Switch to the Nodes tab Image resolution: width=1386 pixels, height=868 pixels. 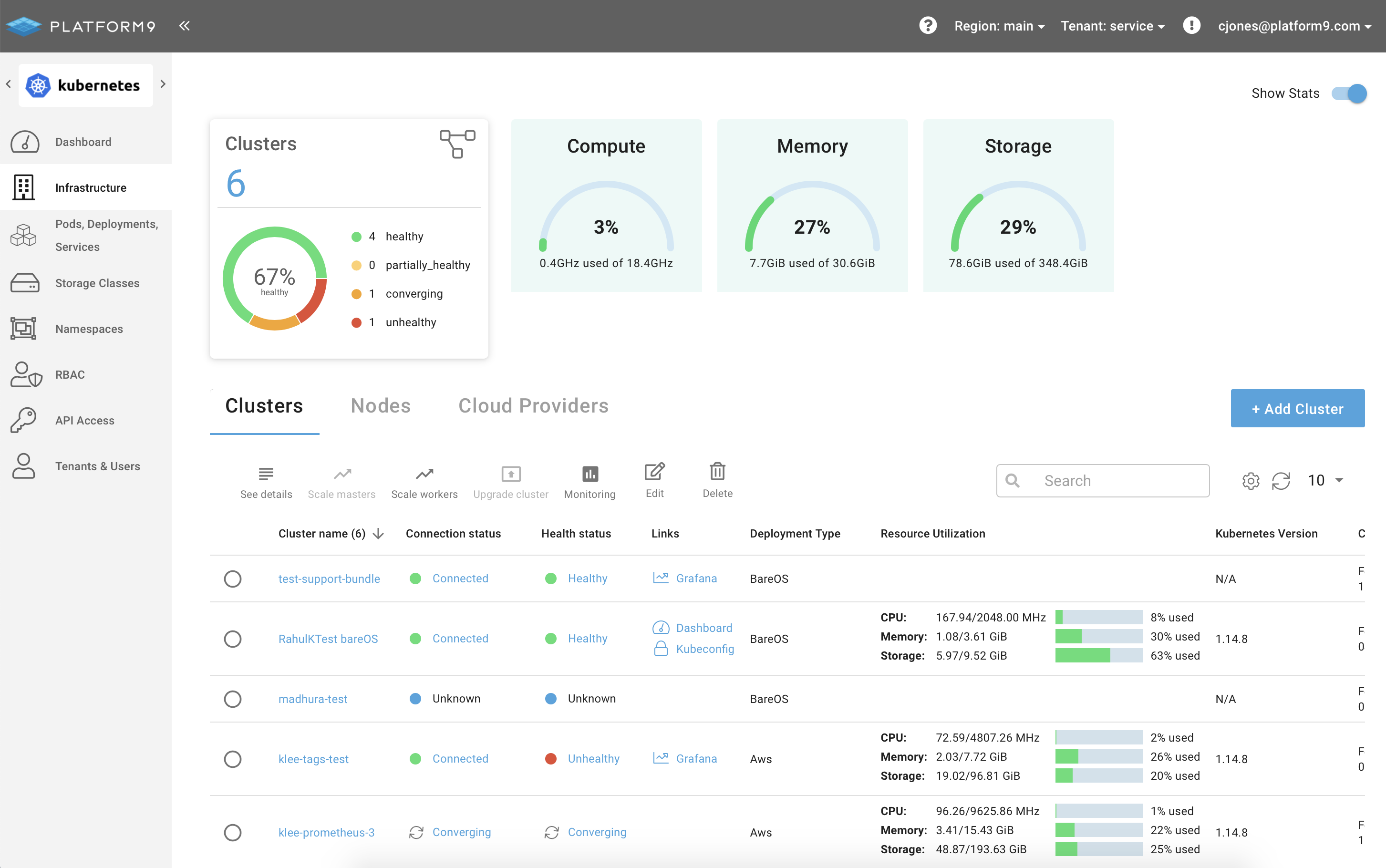pos(381,406)
